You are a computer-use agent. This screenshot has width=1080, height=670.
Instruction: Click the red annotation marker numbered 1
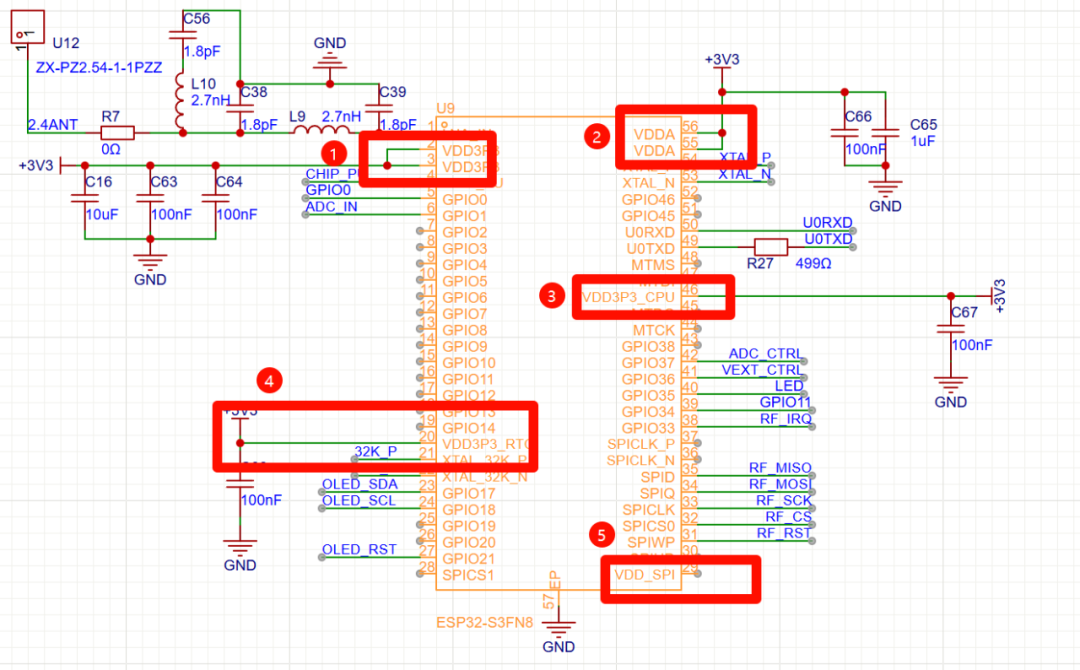point(333,153)
